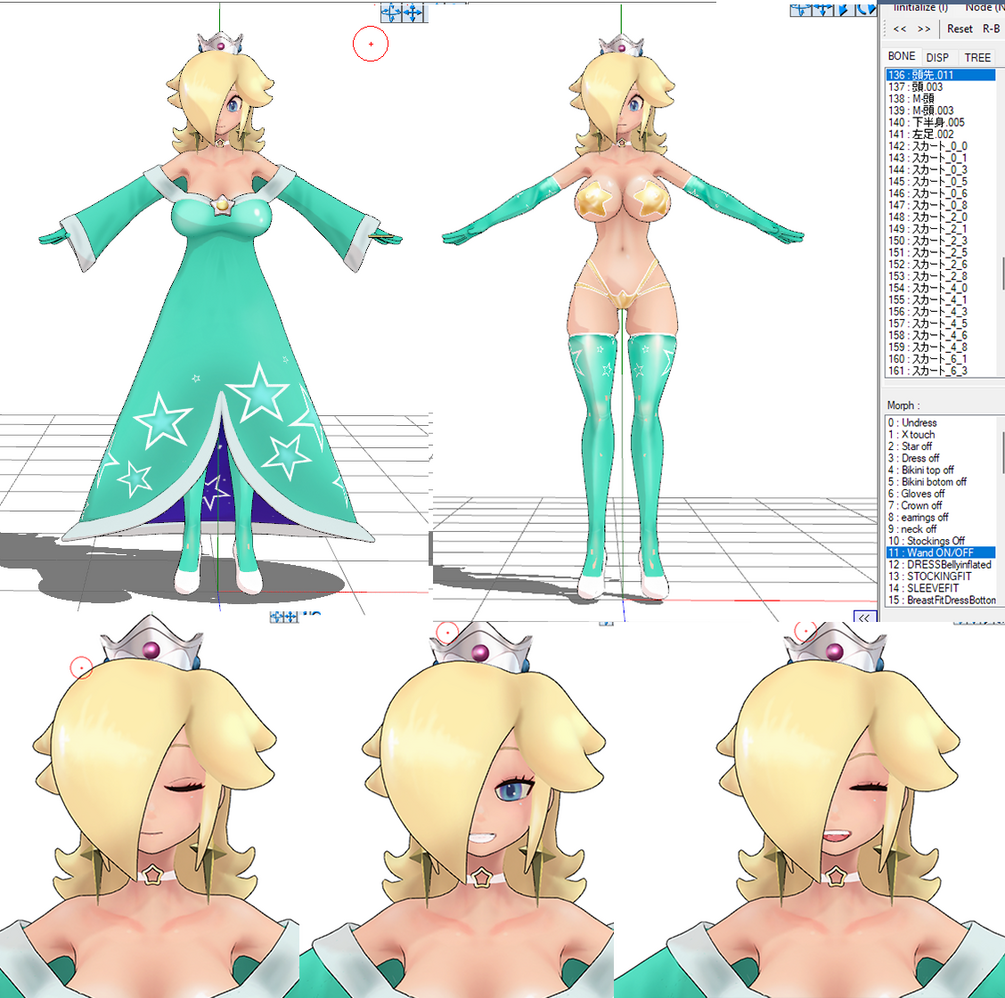Viewport: 1005px width, 998px height.
Task: Select the Crown off morph
Action: click(x=940, y=506)
